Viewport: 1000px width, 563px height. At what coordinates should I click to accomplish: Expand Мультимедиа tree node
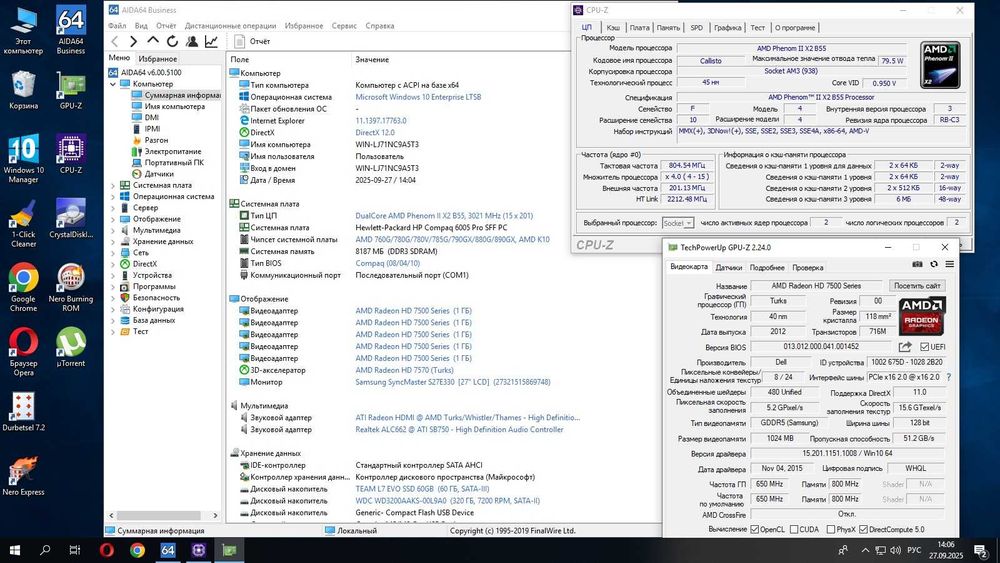tap(113, 231)
